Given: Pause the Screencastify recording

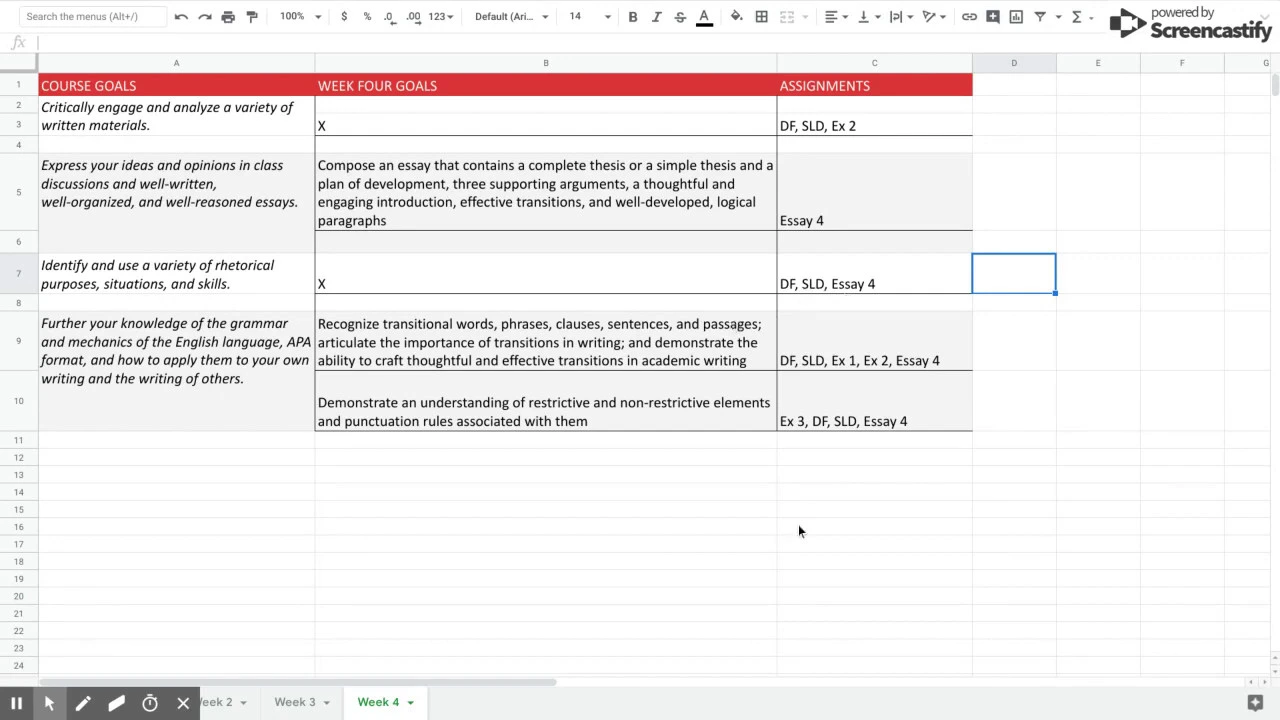Looking at the screenshot, I should click(17, 703).
